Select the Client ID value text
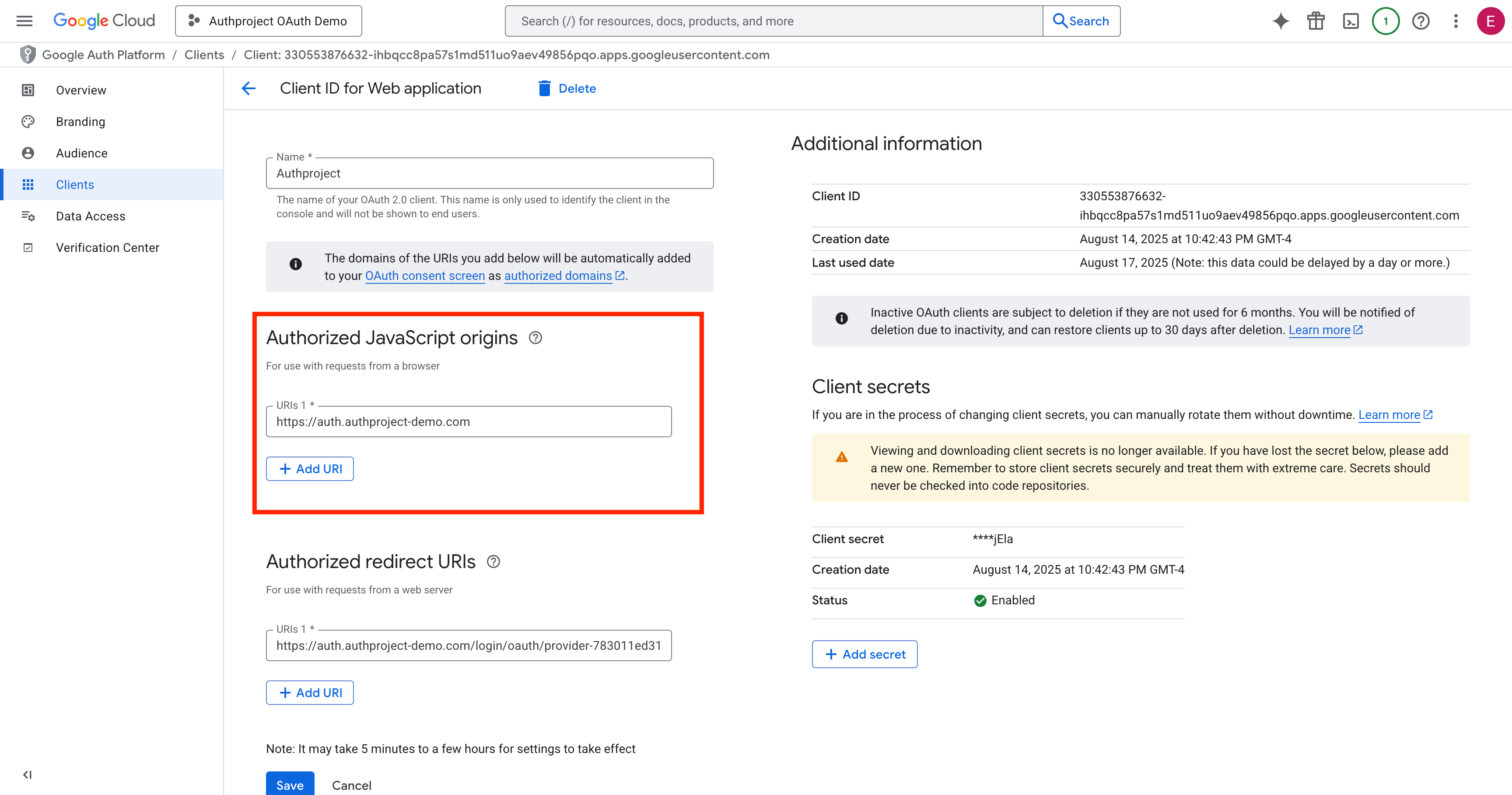The width and height of the screenshot is (1512, 795). [1269, 206]
